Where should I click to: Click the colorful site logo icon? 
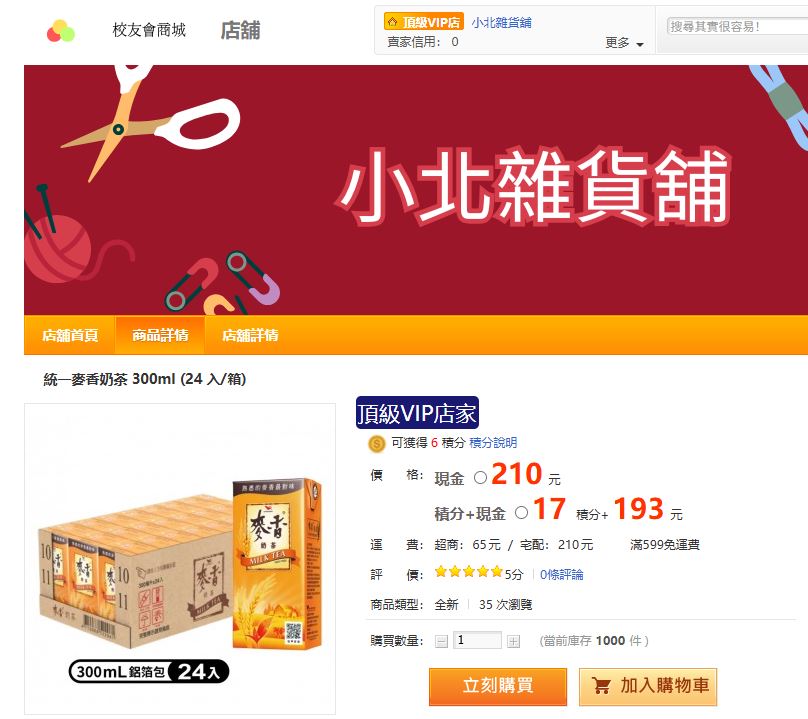(61, 31)
